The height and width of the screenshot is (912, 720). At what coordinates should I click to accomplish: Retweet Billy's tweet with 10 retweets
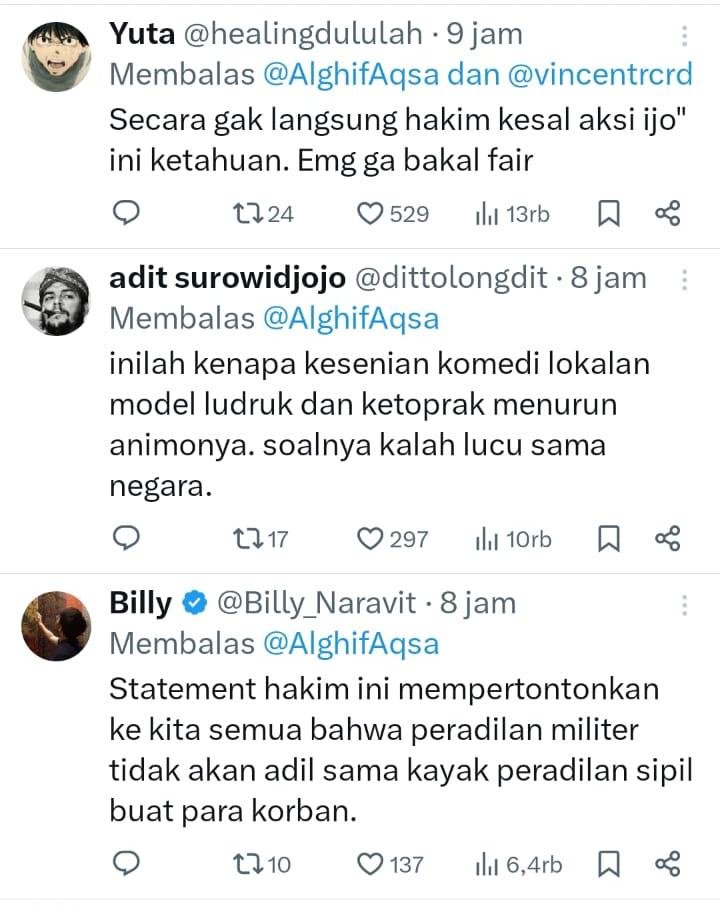click(262, 864)
